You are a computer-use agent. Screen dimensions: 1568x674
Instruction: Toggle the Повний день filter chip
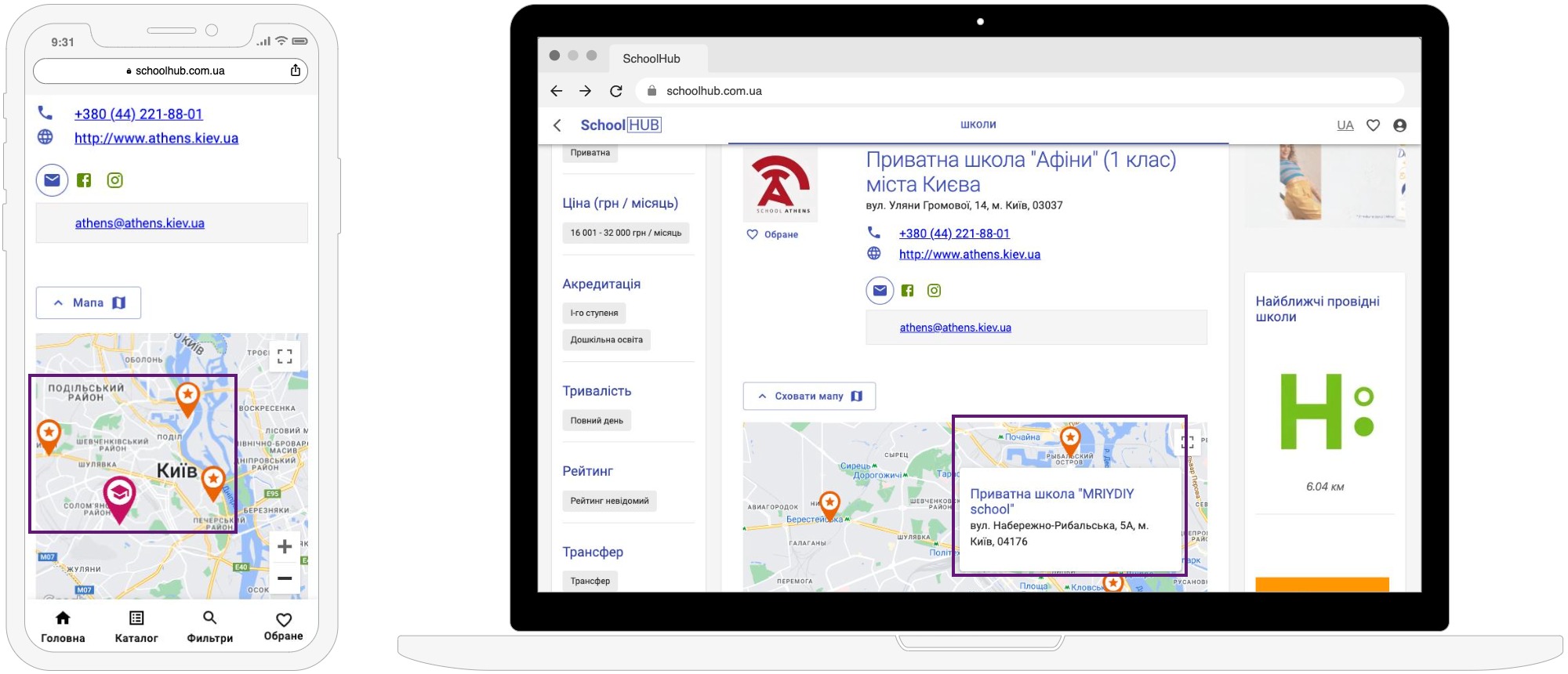597,421
